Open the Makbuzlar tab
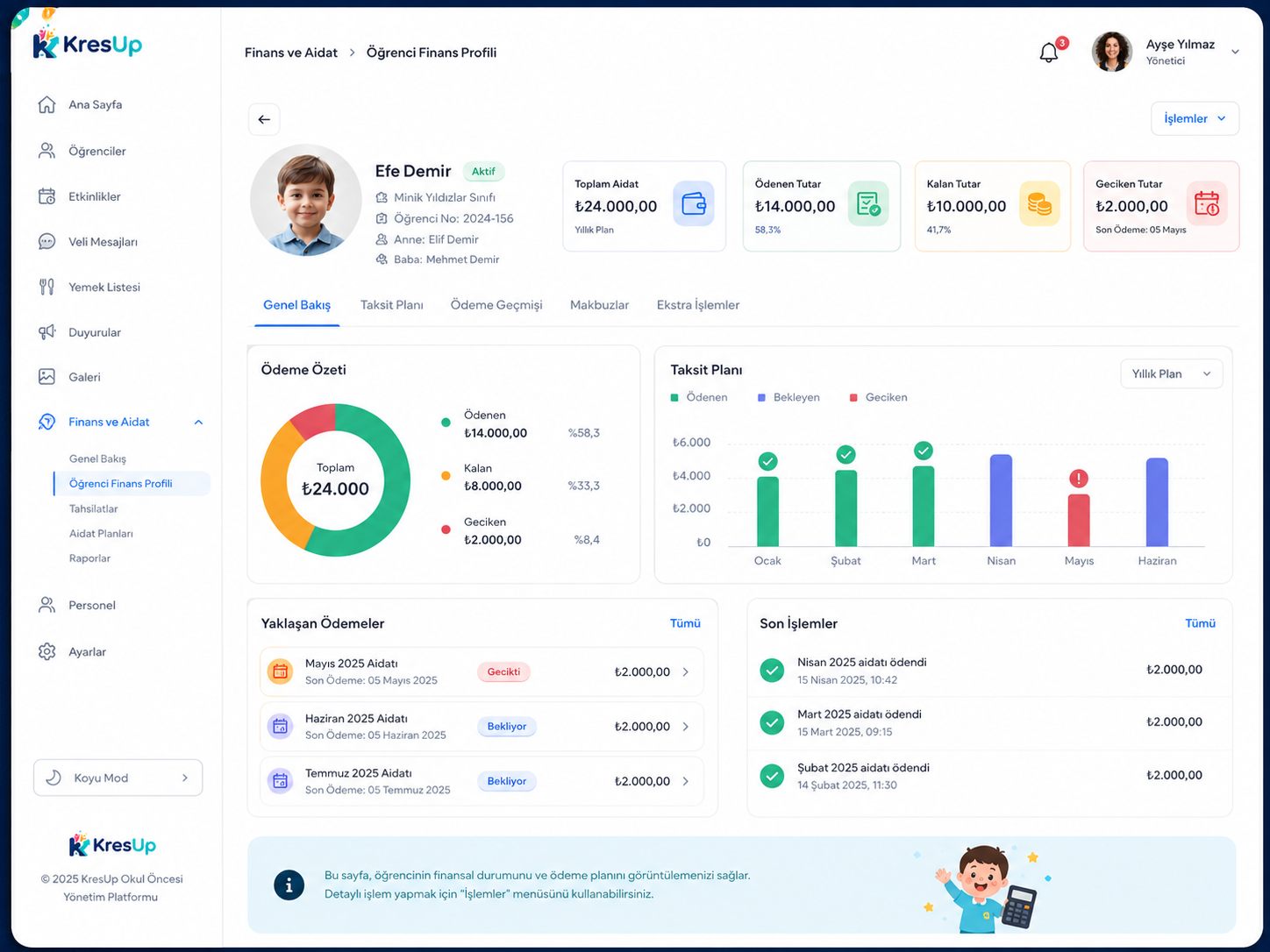Screen dimensions: 1270x952 coord(599,305)
